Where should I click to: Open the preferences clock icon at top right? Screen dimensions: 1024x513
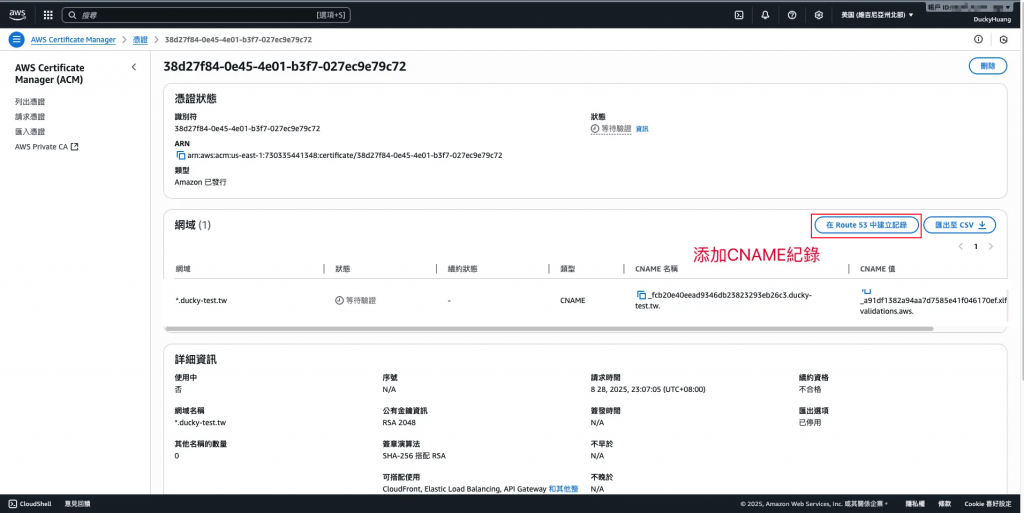(1004, 39)
